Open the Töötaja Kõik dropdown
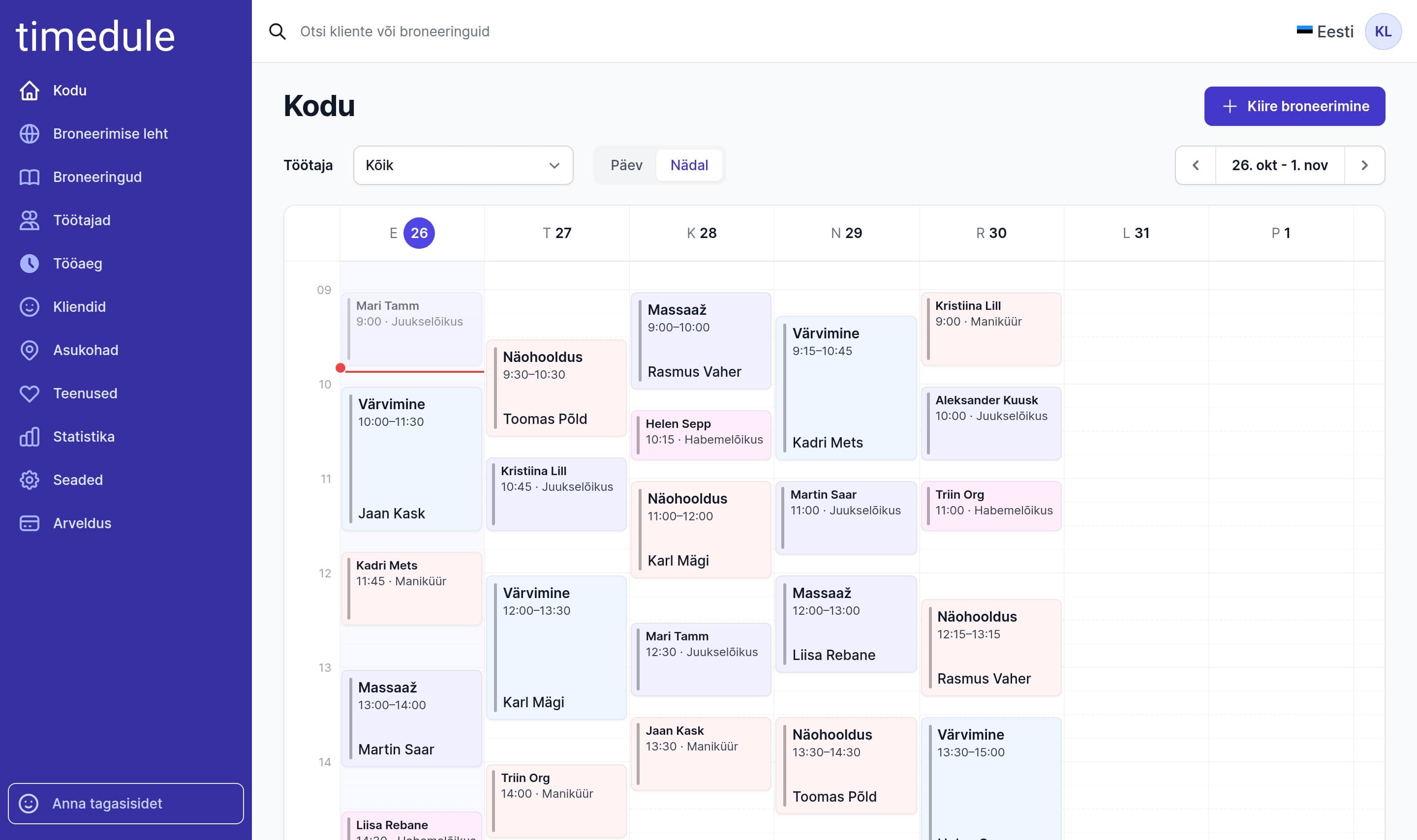Viewport: 1417px width, 840px height. coord(463,165)
